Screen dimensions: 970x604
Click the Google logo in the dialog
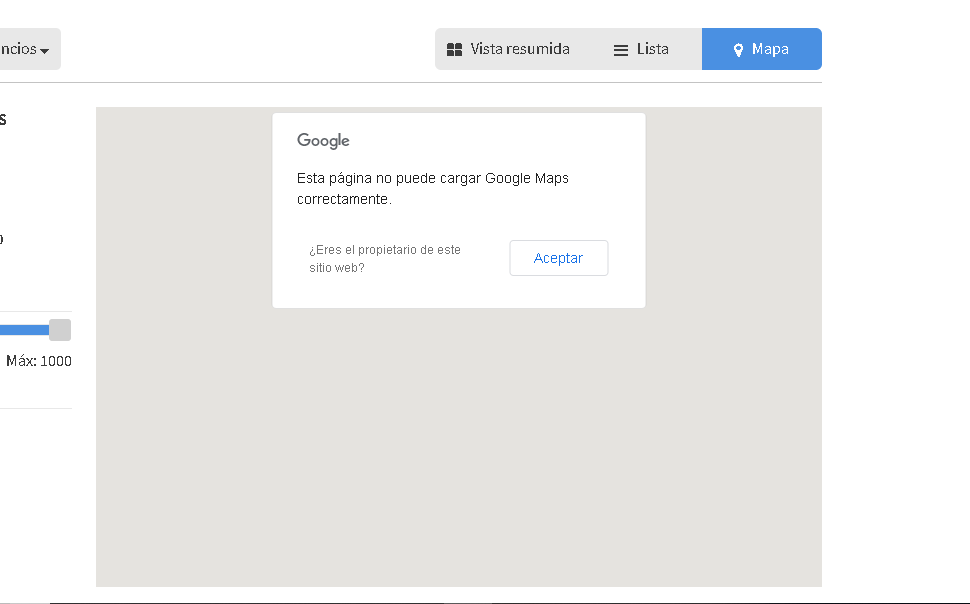coord(323,141)
